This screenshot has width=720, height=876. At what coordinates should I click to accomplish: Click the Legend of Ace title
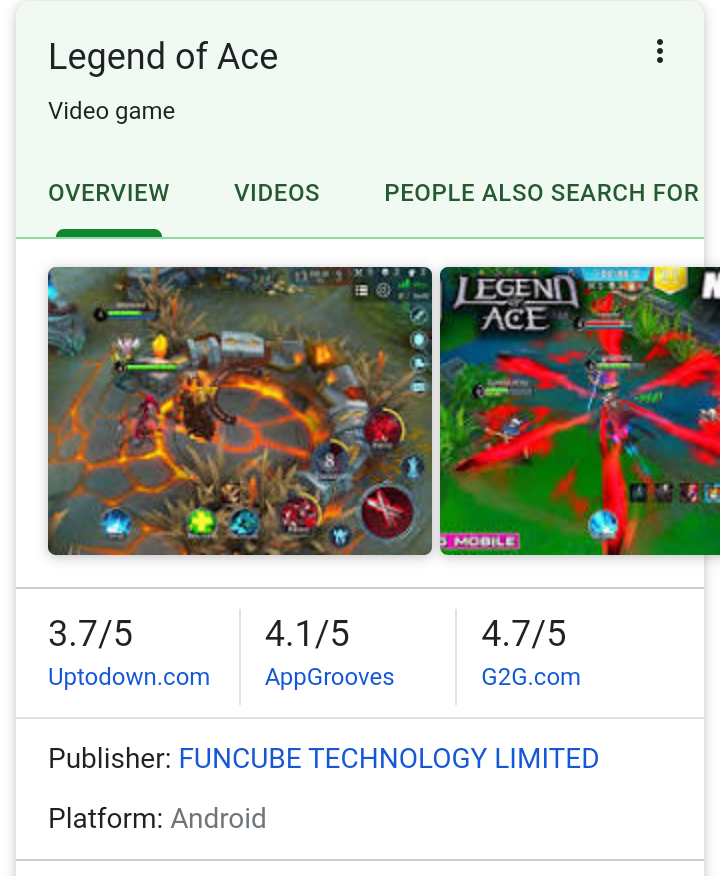pyautogui.click(x=163, y=57)
